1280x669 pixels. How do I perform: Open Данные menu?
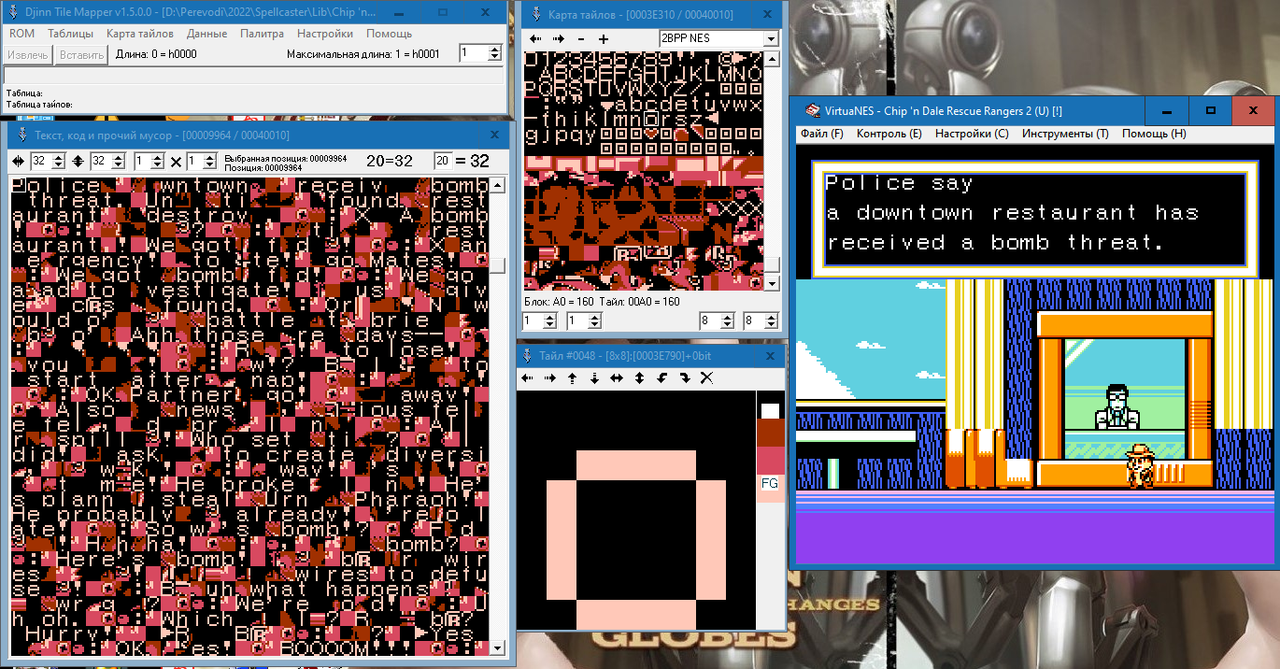207,33
